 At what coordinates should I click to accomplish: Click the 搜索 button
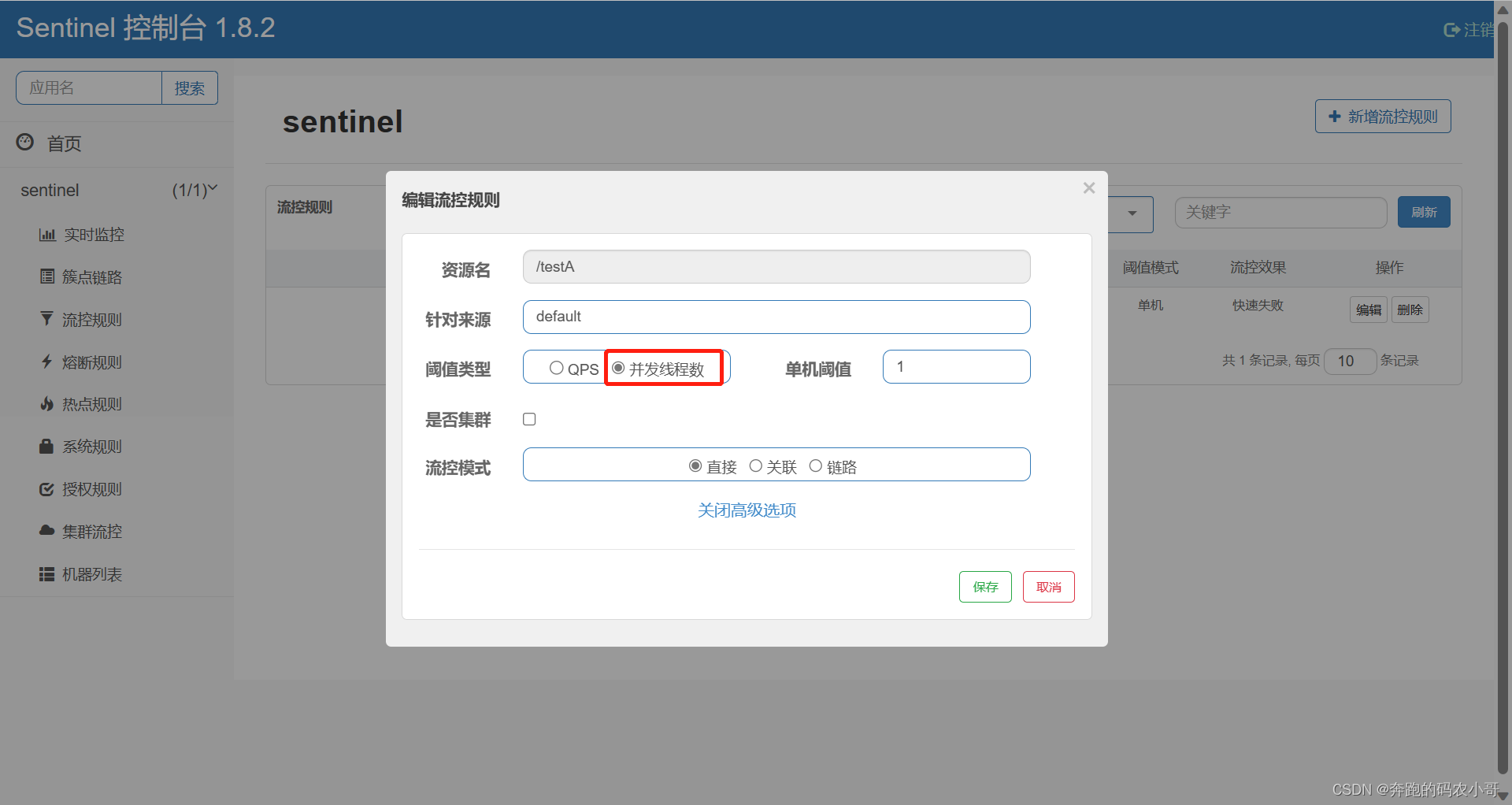point(190,88)
